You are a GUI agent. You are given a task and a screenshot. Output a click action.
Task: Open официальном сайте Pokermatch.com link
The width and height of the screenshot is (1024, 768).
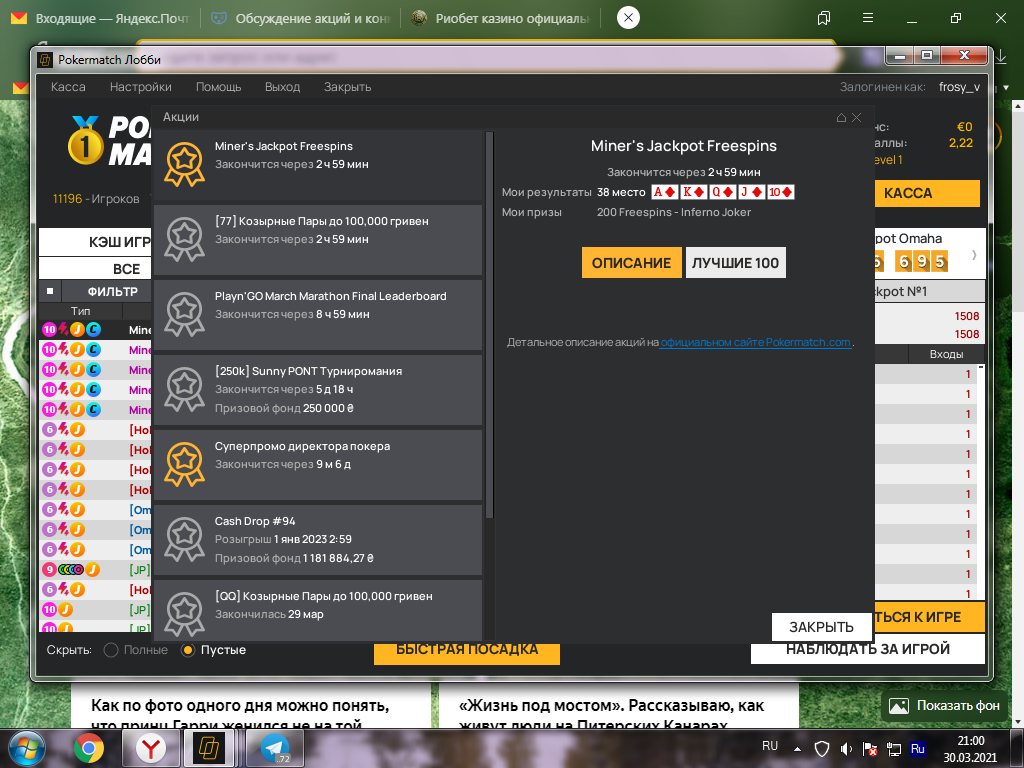[756, 342]
